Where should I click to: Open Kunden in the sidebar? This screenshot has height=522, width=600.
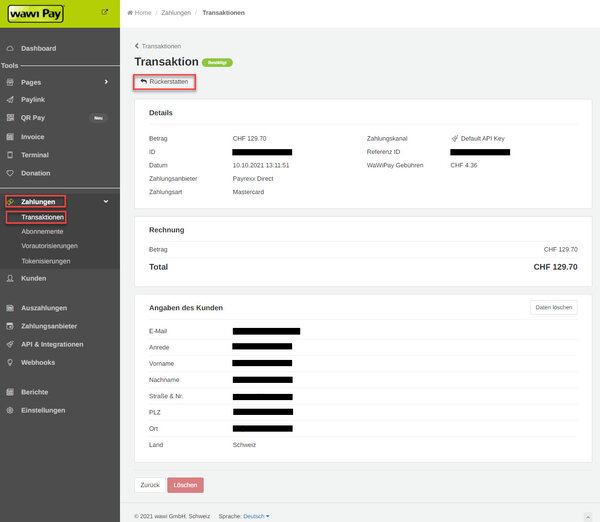pyautogui.click(x=34, y=278)
